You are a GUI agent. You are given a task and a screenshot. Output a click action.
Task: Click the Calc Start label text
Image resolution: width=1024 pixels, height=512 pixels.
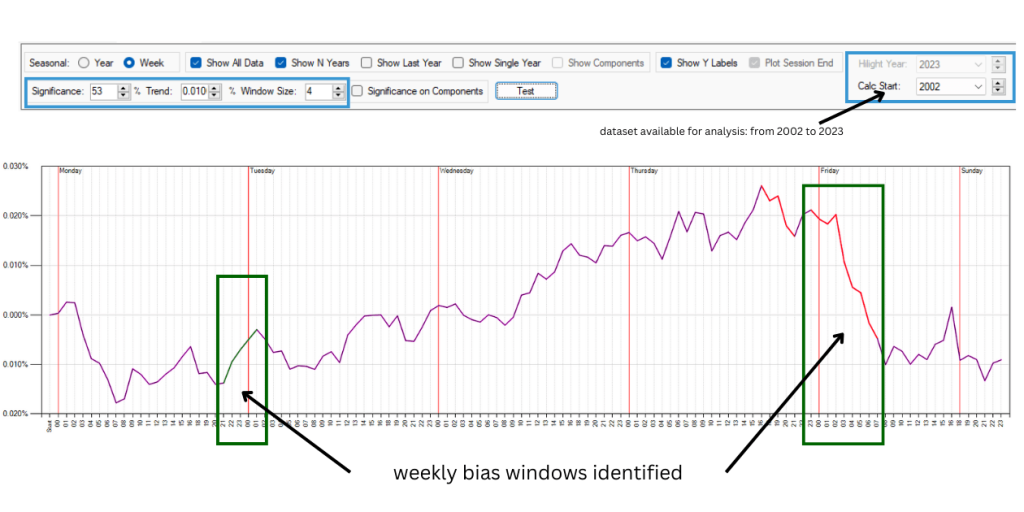tap(880, 86)
